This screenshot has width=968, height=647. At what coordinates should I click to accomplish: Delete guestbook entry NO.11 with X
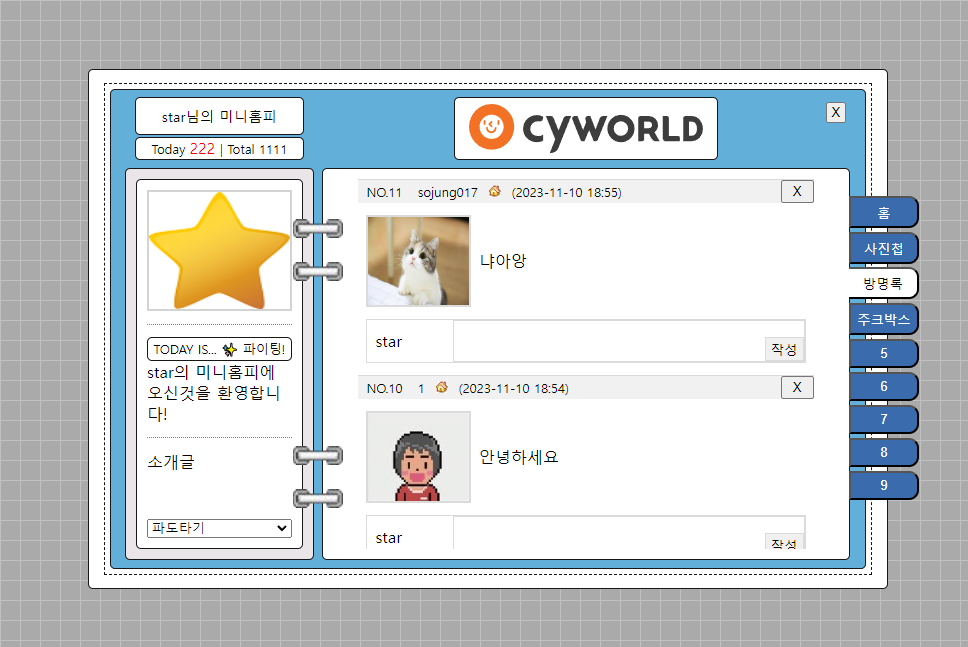797,191
